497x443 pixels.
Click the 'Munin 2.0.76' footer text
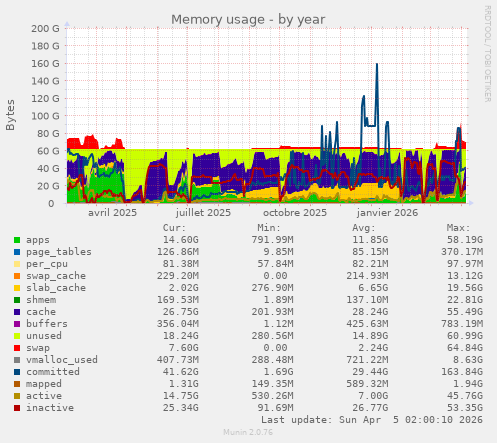248,432
